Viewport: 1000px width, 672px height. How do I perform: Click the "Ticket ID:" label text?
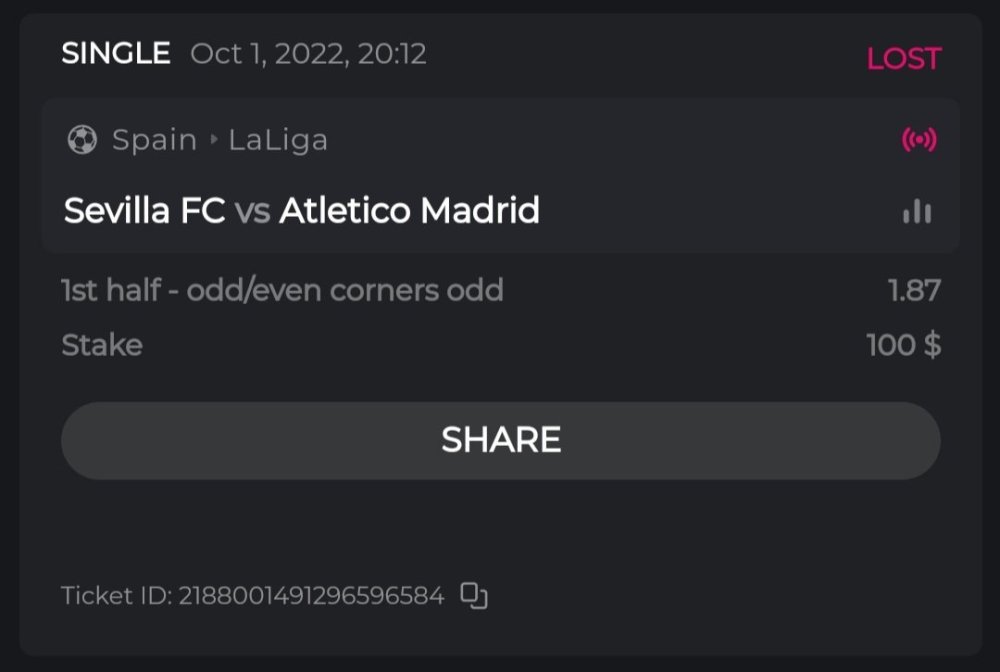[117, 596]
